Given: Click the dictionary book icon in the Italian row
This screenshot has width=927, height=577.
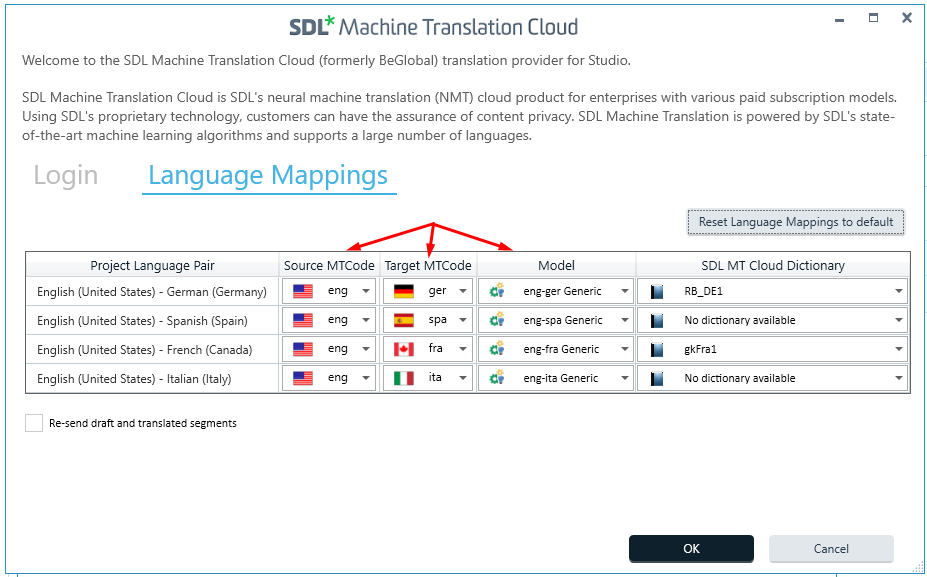Looking at the screenshot, I should pos(657,378).
